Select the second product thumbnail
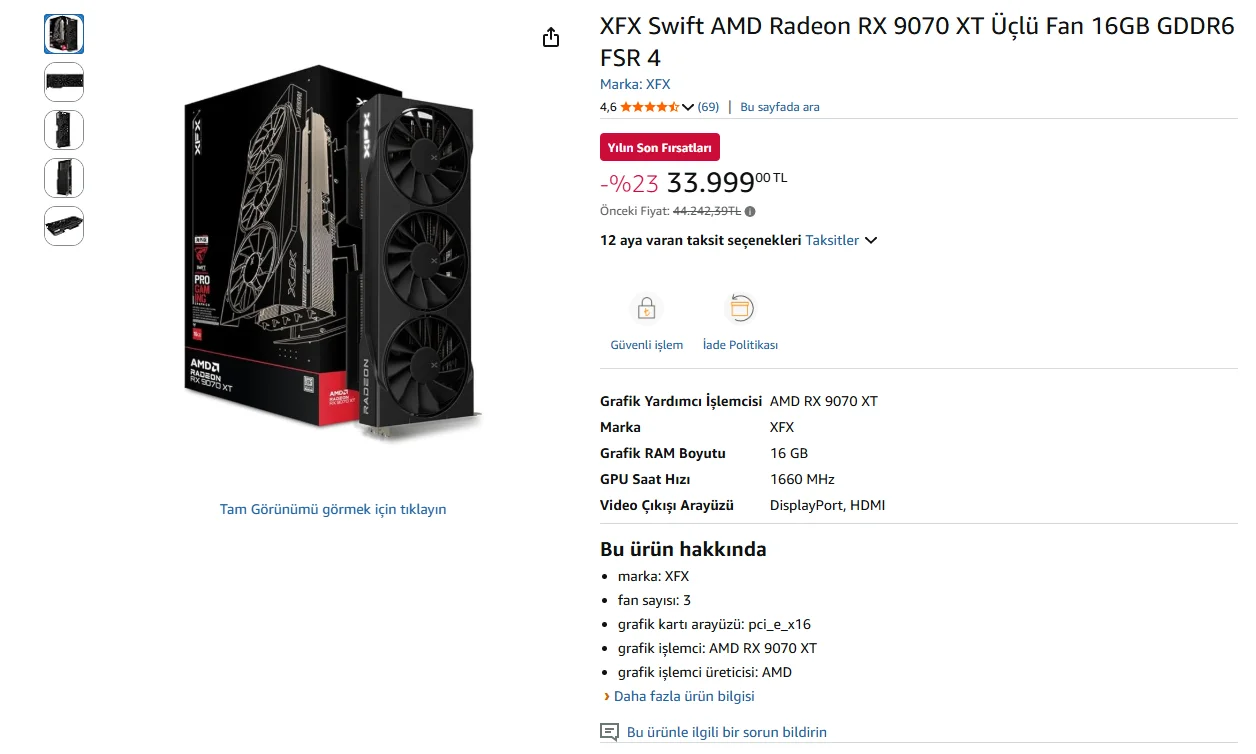This screenshot has height=754, width=1256. click(64, 82)
